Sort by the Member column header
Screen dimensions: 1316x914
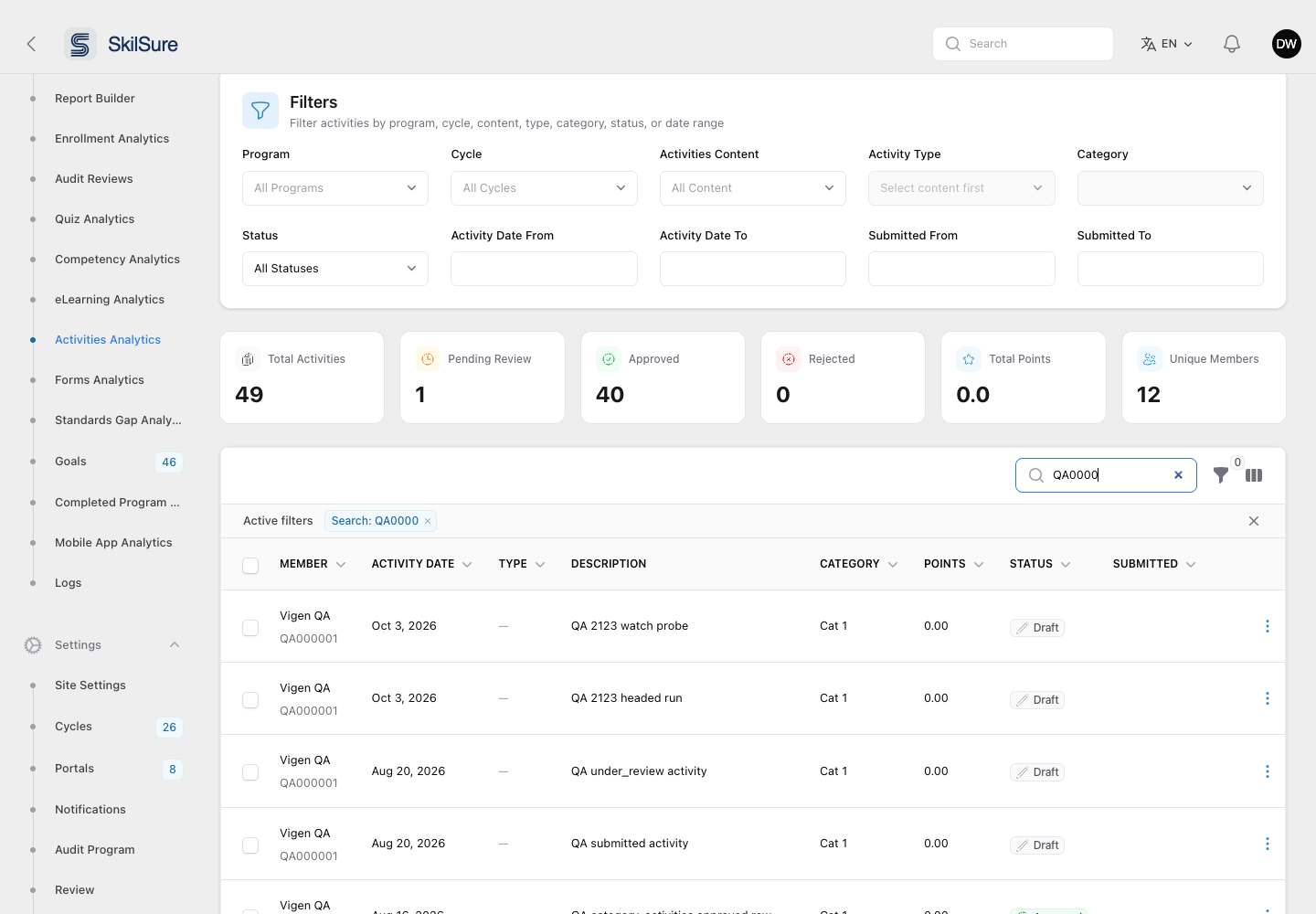pyautogui.click(x=313, y=564)
